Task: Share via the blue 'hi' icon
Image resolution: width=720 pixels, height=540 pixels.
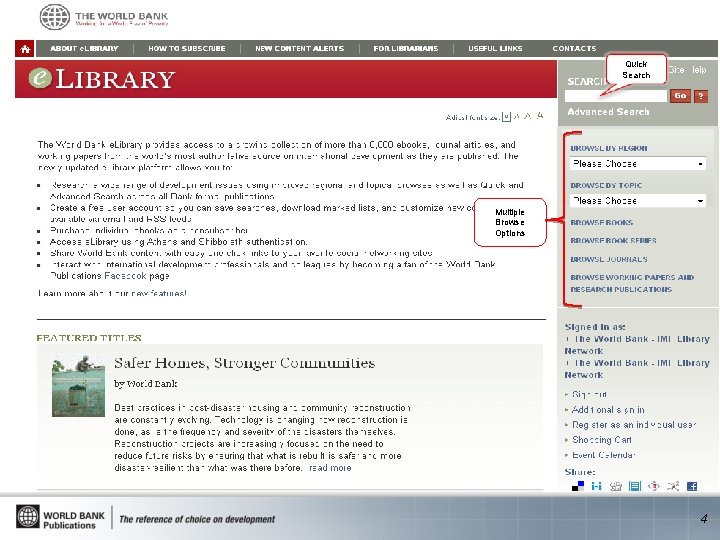Action: [596, 486]
